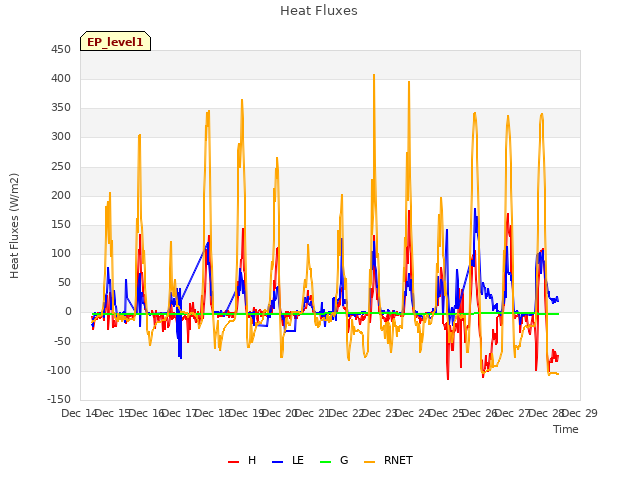Toggle the H series legend entry
The height and width of the screenshot is (480, 640).
pyautogui.click(x=242, y=460)
